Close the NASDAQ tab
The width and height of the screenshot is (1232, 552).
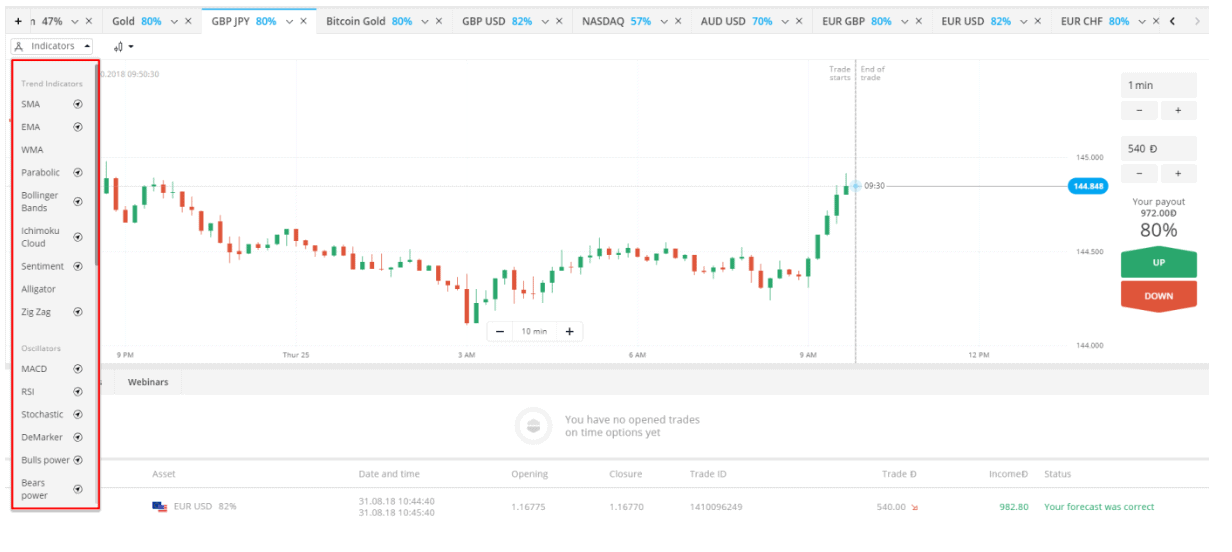click(677, 21)
